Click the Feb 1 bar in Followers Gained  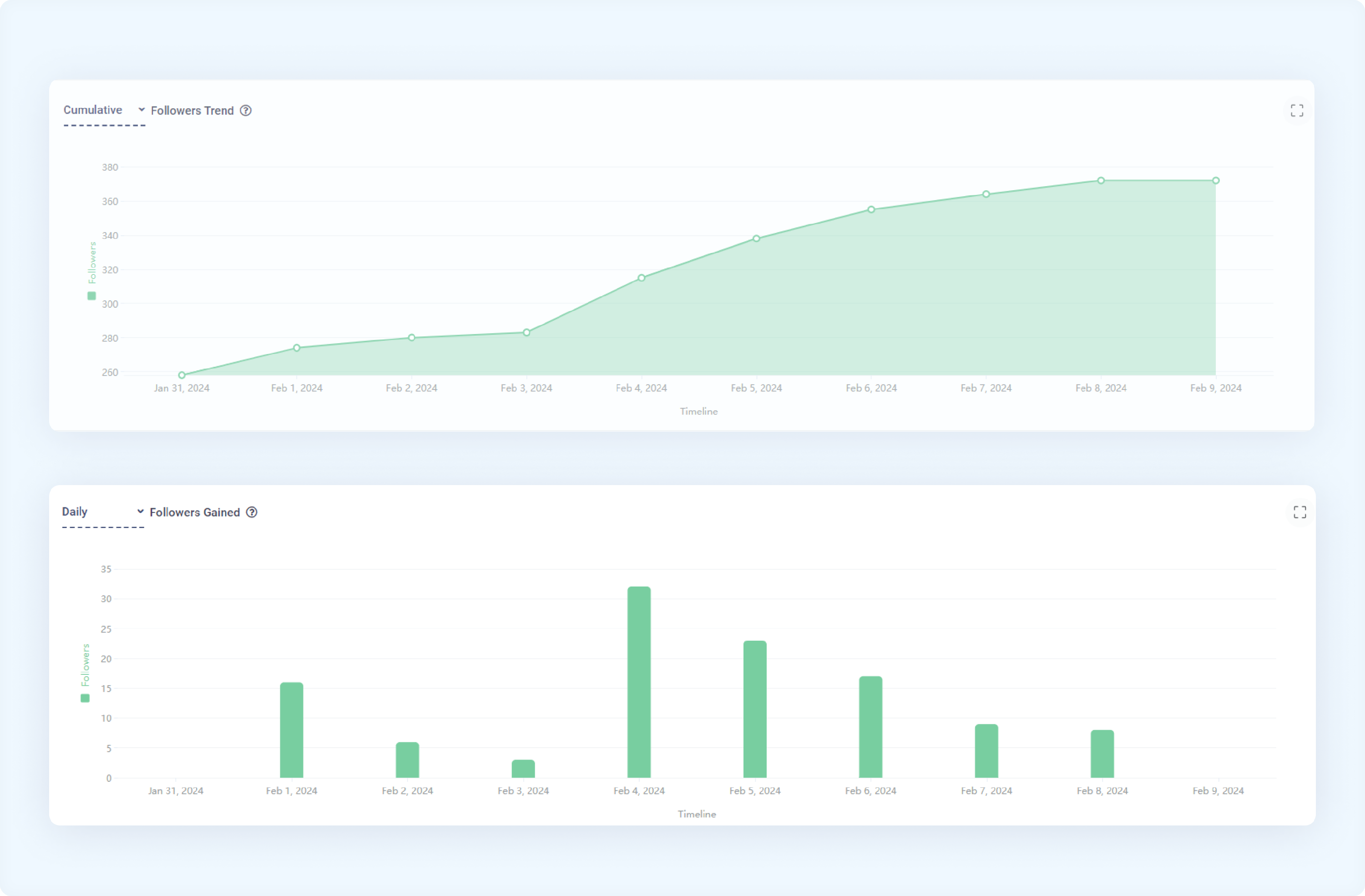(x=291, y=729)
